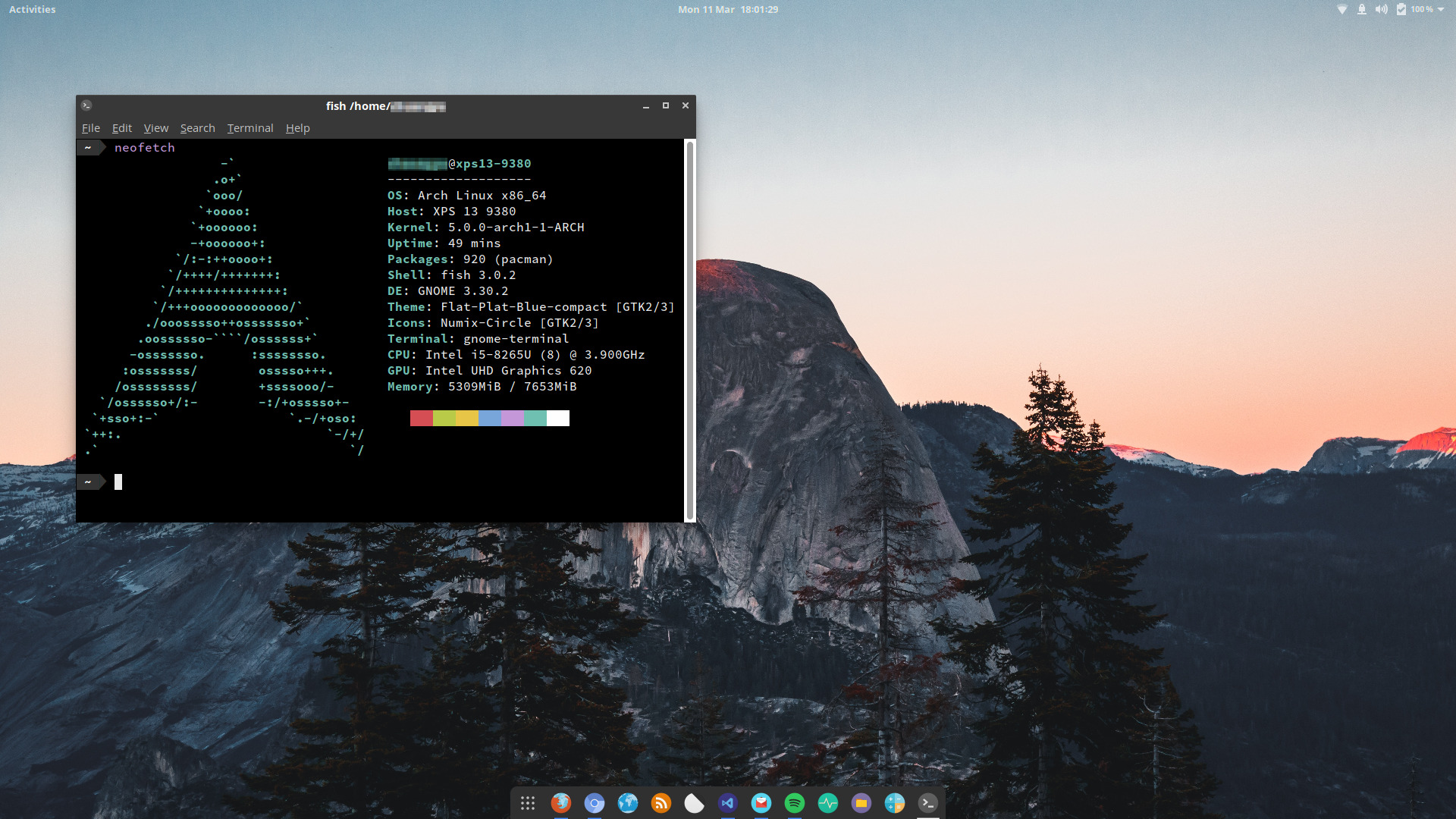
Task: Click the terminal vertical scrollbar
Action: click(690, 330)
